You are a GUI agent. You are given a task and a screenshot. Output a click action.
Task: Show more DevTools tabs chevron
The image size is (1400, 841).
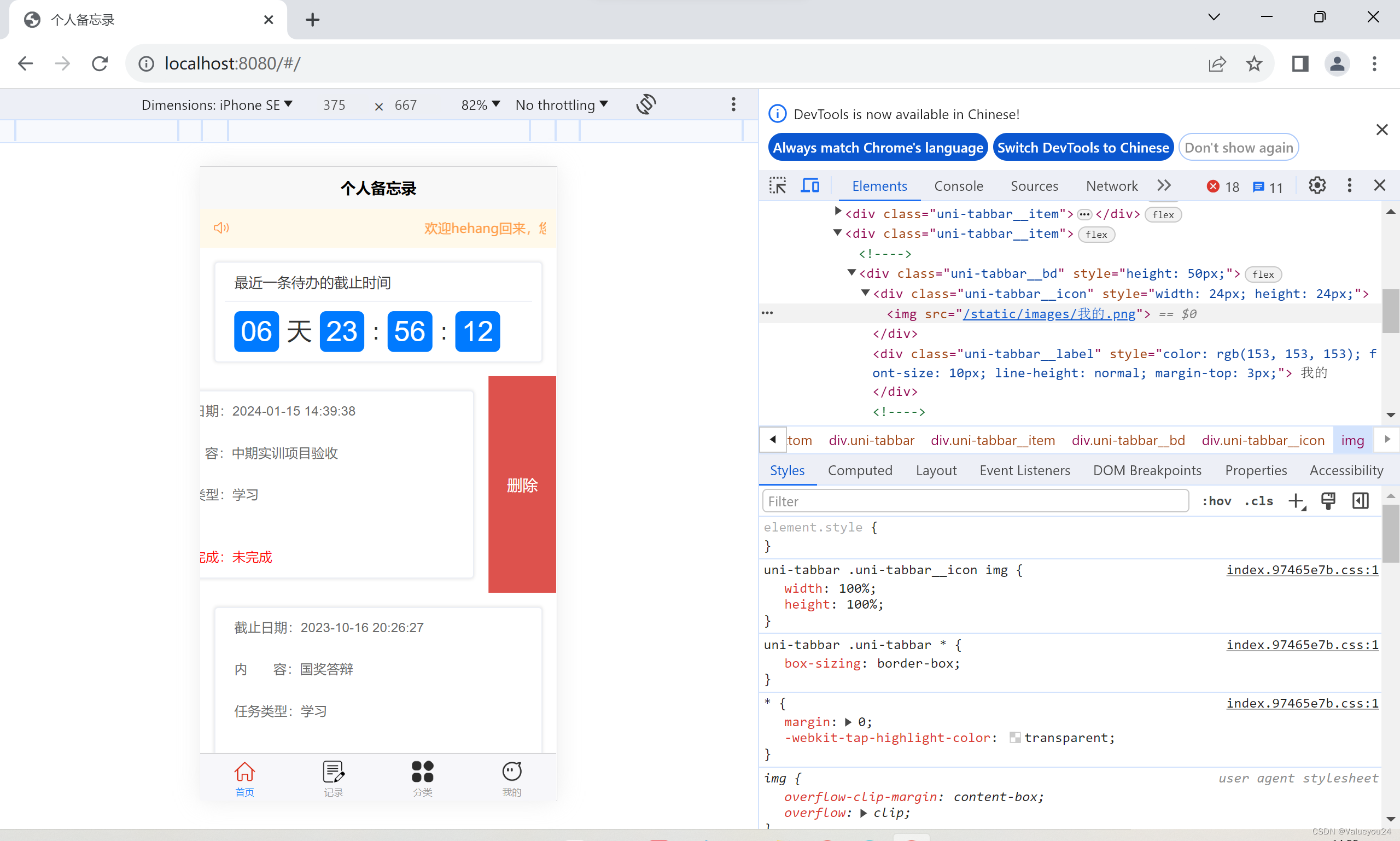tap(1164, 185)
